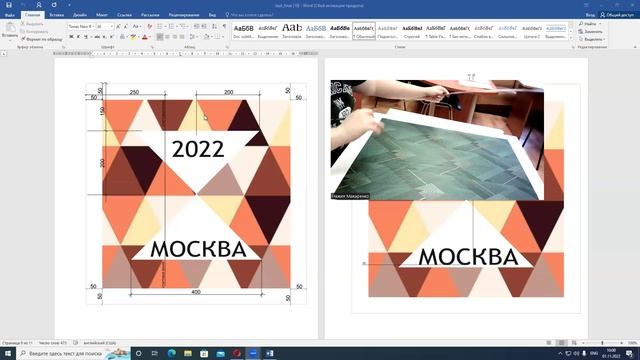Click the borders icon
The width and height of the screenshot is (640, 360).
[x=218, y=37]
